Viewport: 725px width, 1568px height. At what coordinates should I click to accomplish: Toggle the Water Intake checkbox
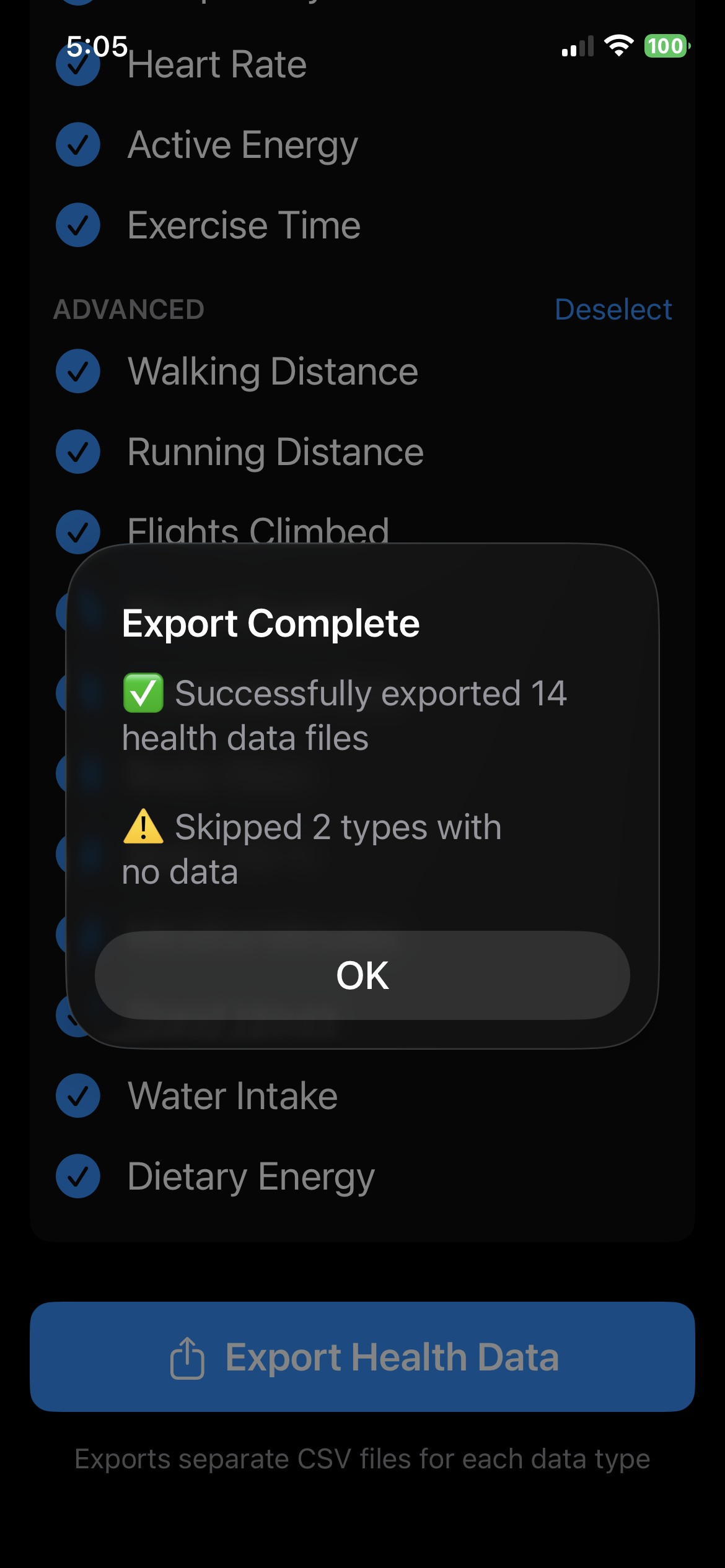[78, 1095]
